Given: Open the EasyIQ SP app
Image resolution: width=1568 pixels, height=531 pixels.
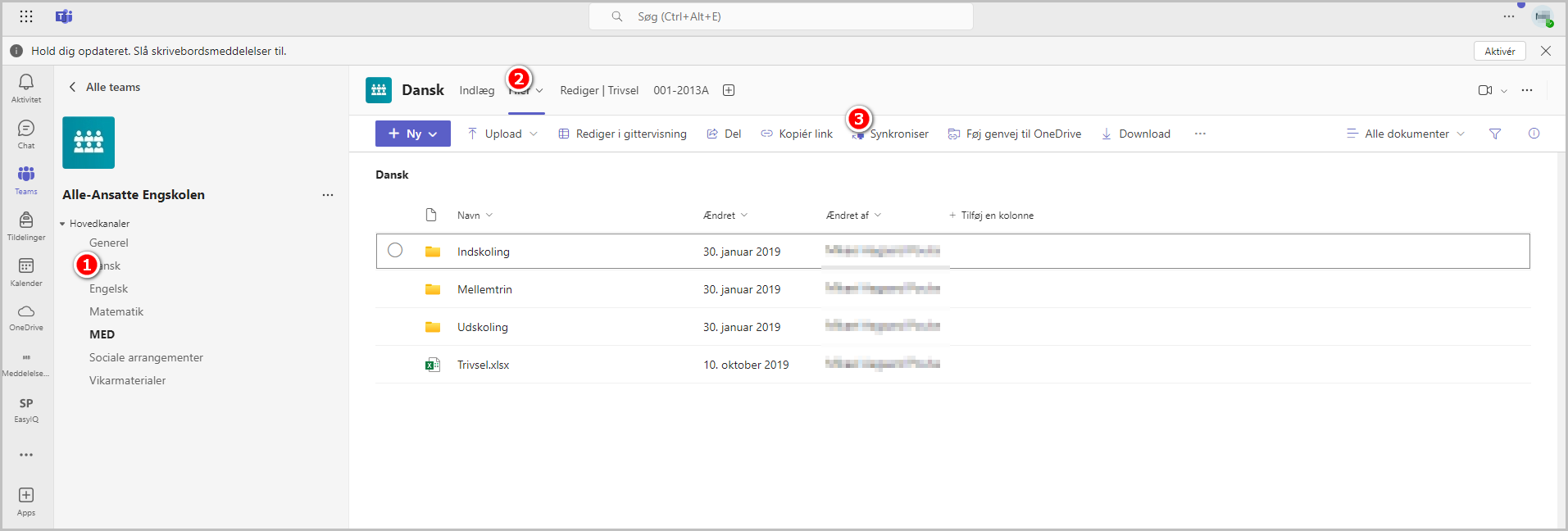Looking at the screenshot, I should [x=26, y=410].
